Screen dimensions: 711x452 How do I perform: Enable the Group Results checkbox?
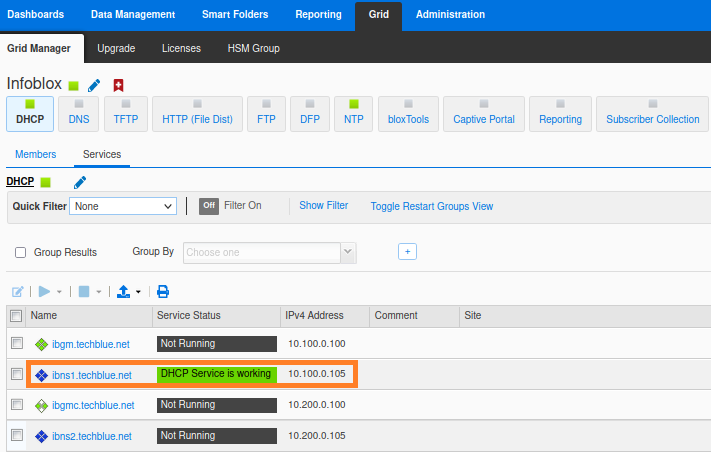20,253
